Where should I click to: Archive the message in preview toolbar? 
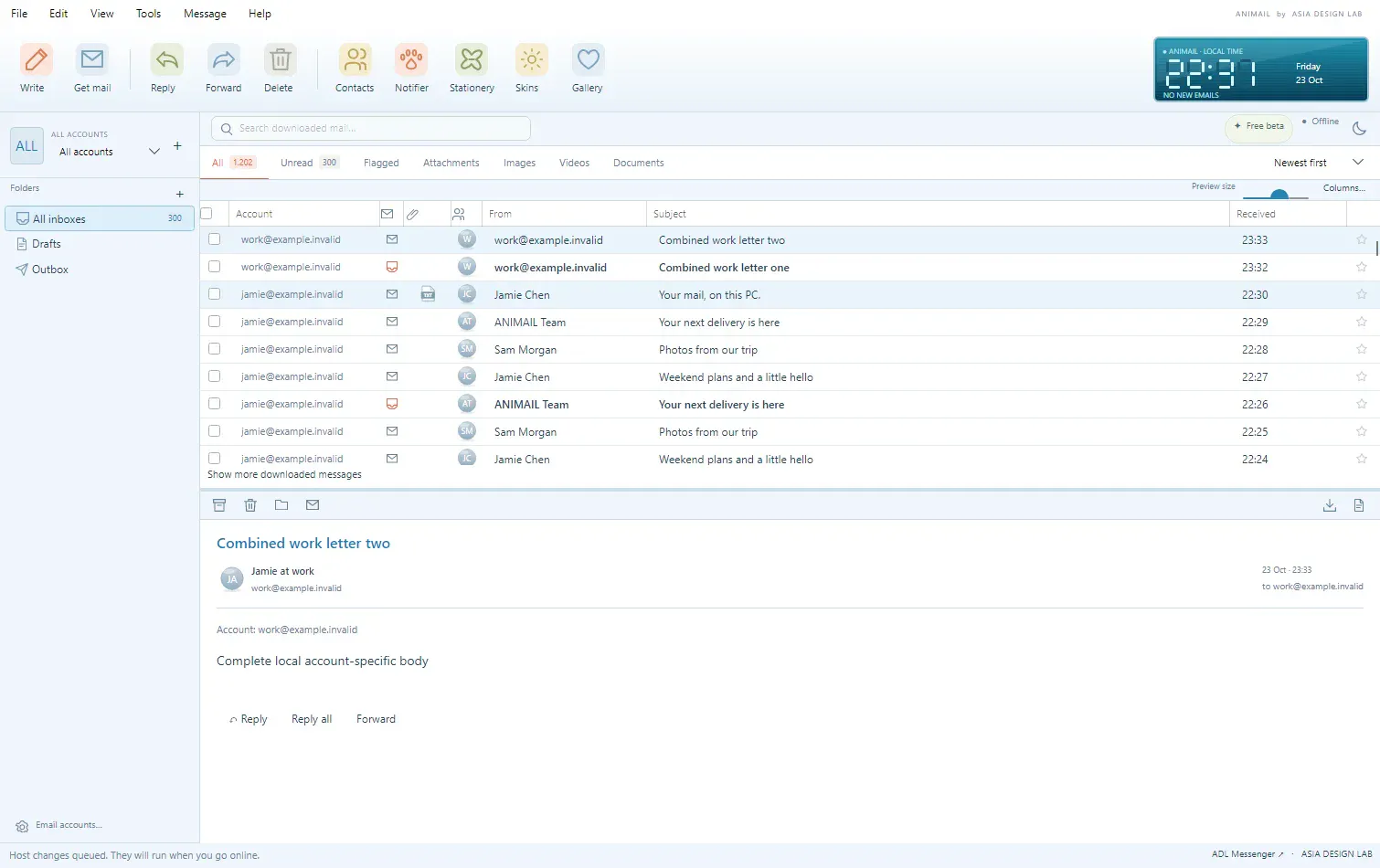pos(219,505)
